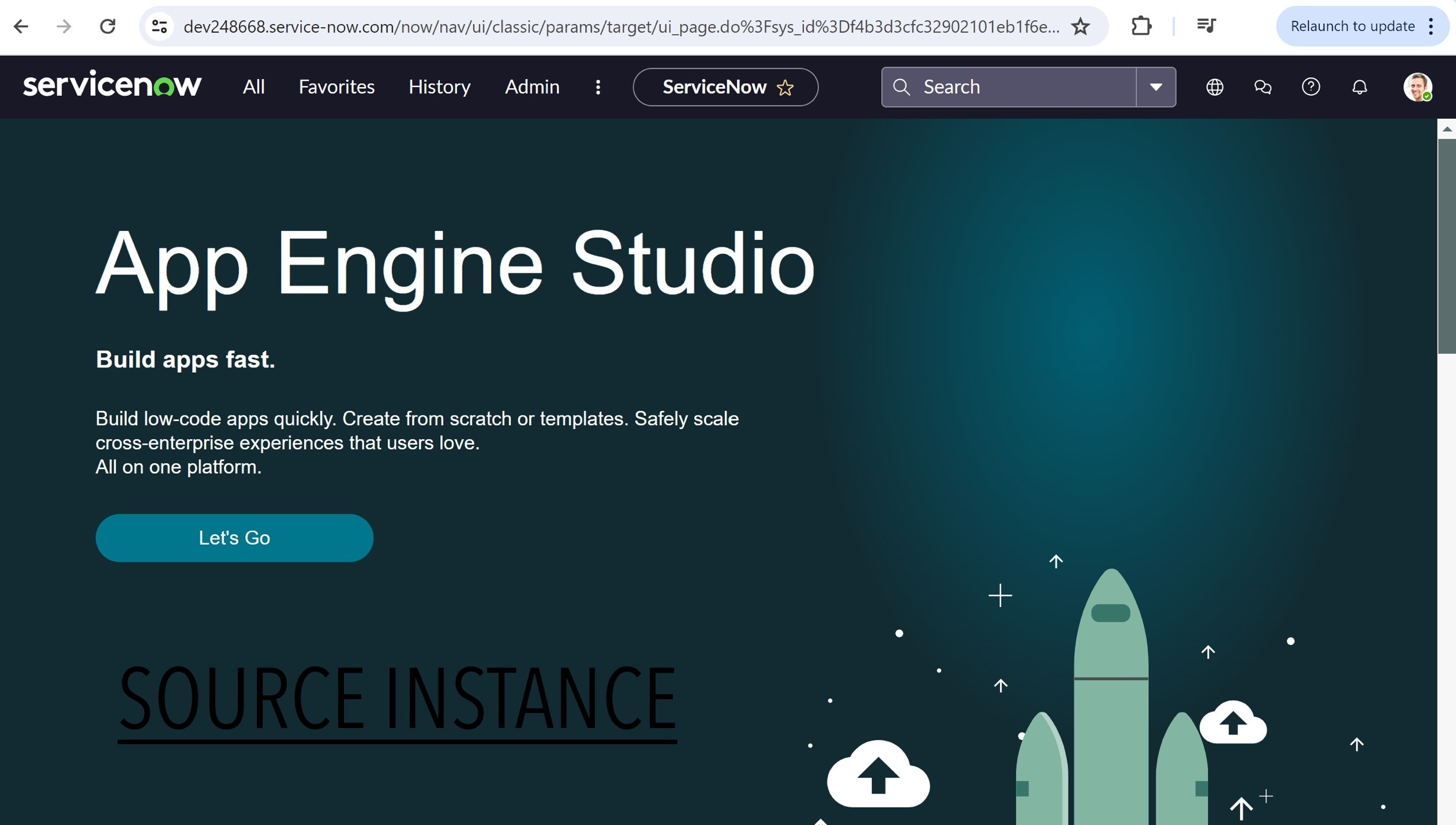Click the globe scope picker icon

point(1214,87)
